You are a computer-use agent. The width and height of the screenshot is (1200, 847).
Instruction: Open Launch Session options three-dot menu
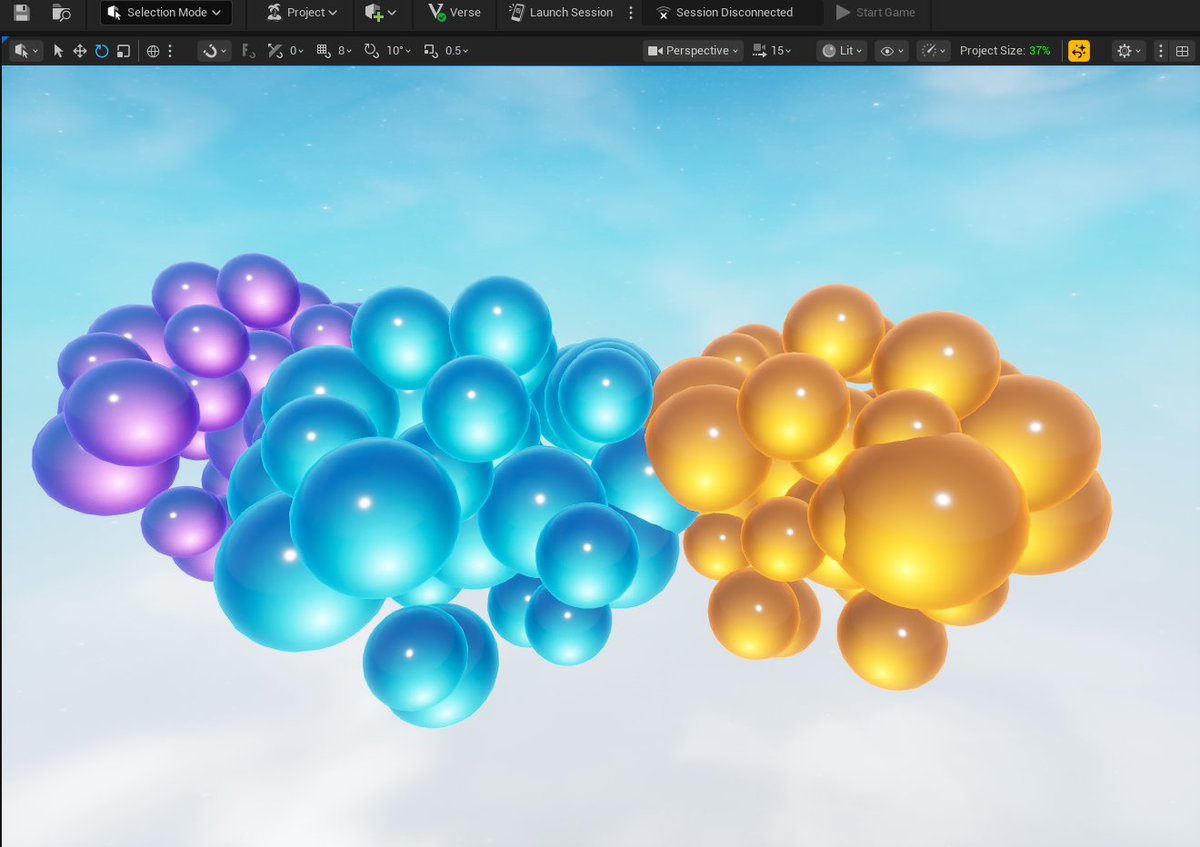(630, 13)
